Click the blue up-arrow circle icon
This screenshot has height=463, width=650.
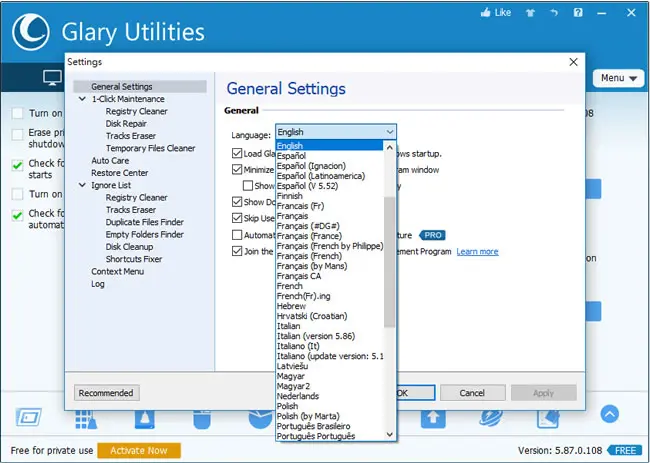609,414
